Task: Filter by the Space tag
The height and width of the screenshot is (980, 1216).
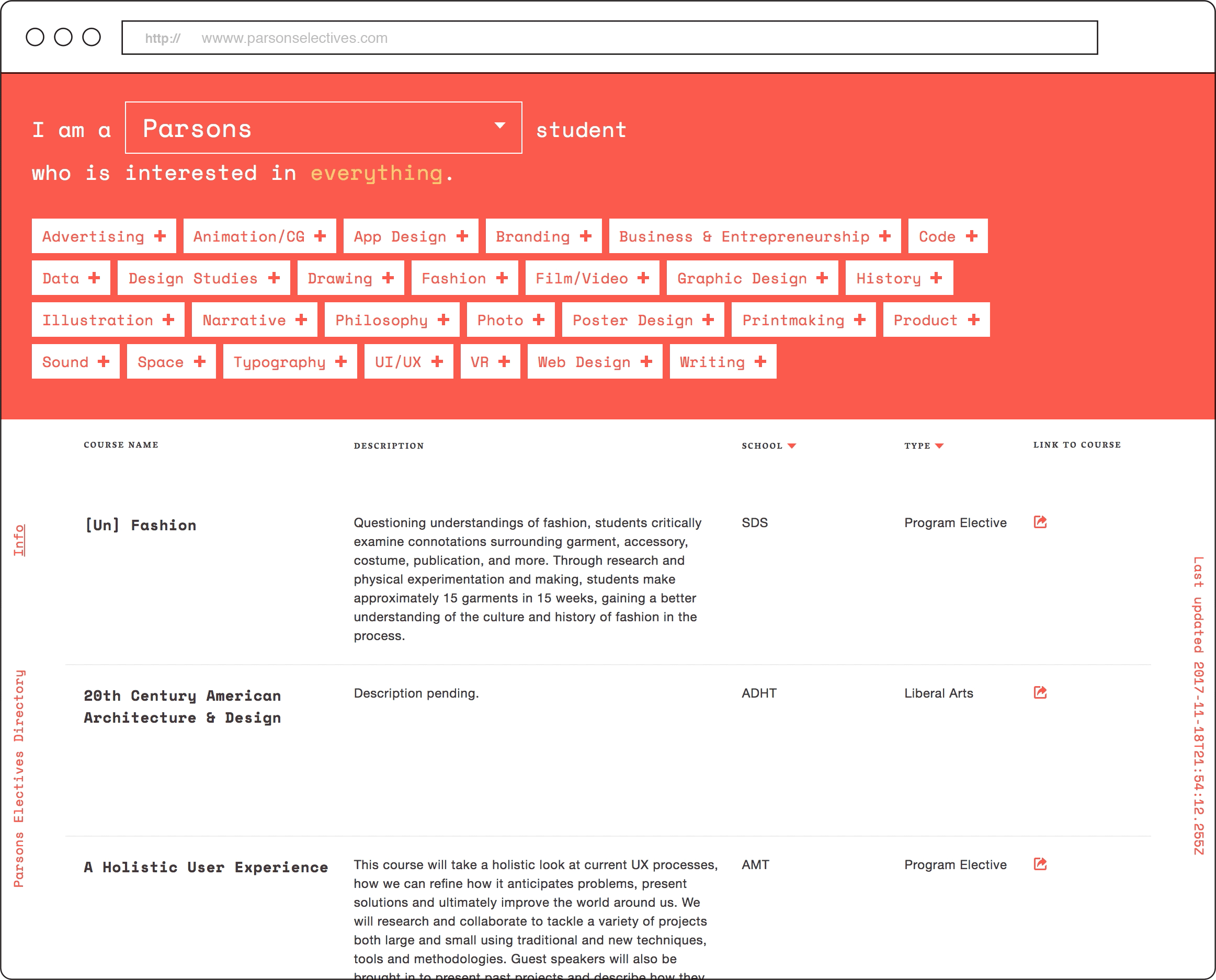Action: pos(172,361)
